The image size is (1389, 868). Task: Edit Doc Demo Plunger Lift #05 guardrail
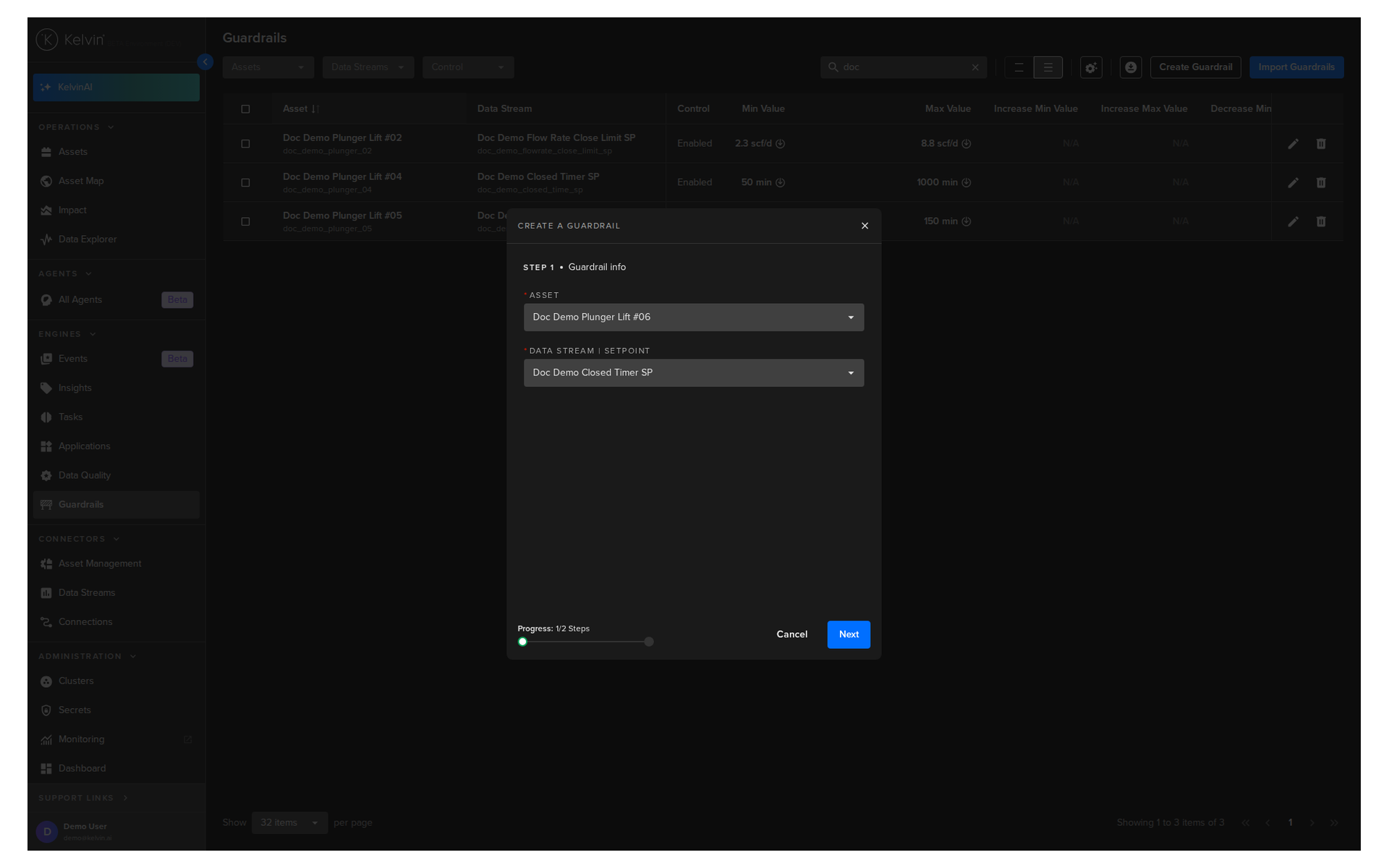1294,221
